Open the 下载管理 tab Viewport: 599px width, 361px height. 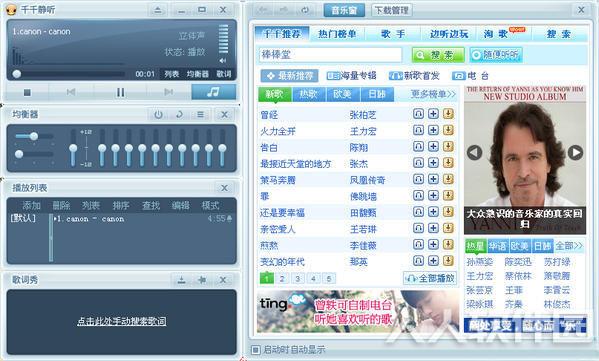[x=392, y=10]
